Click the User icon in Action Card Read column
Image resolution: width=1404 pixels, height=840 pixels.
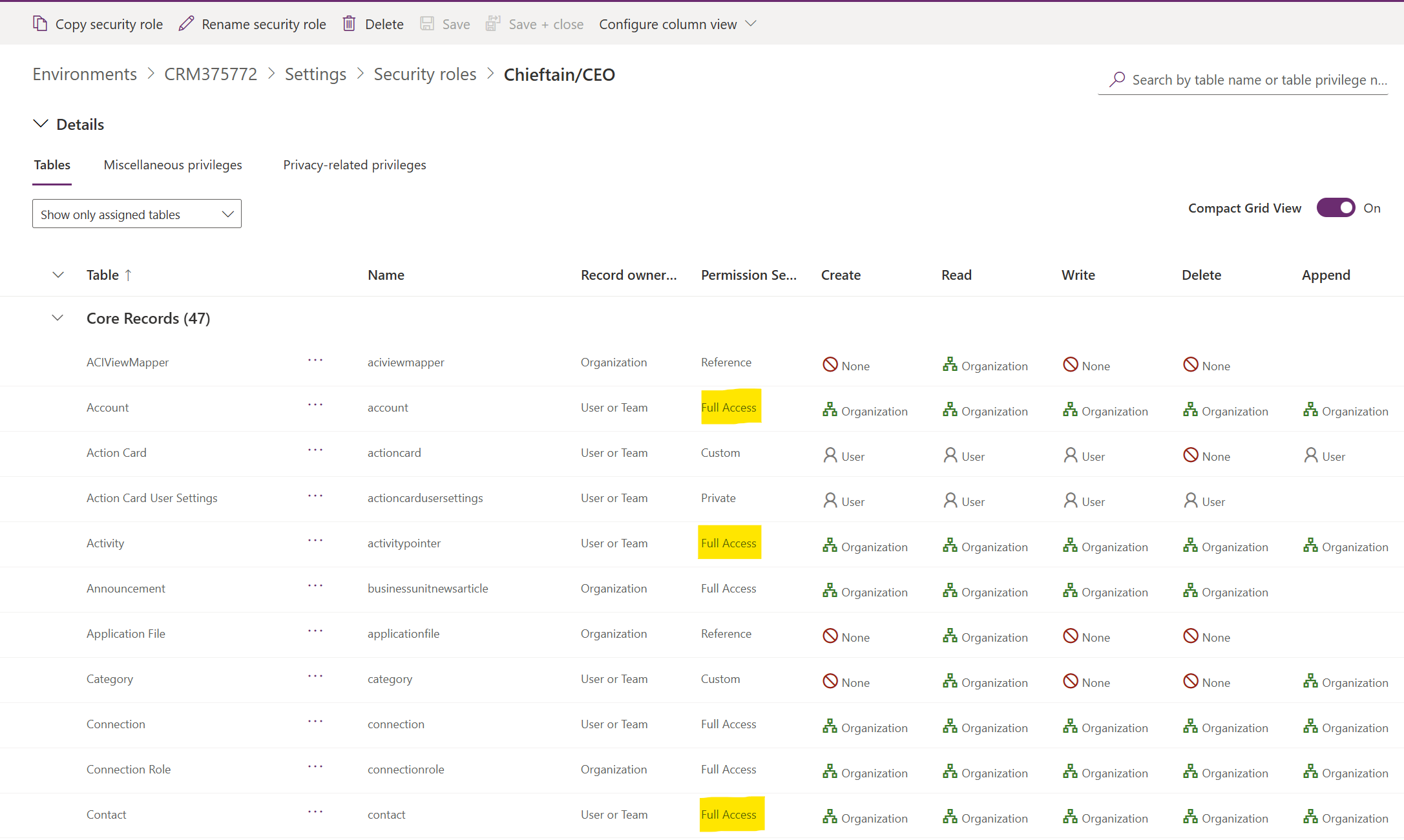949,455
